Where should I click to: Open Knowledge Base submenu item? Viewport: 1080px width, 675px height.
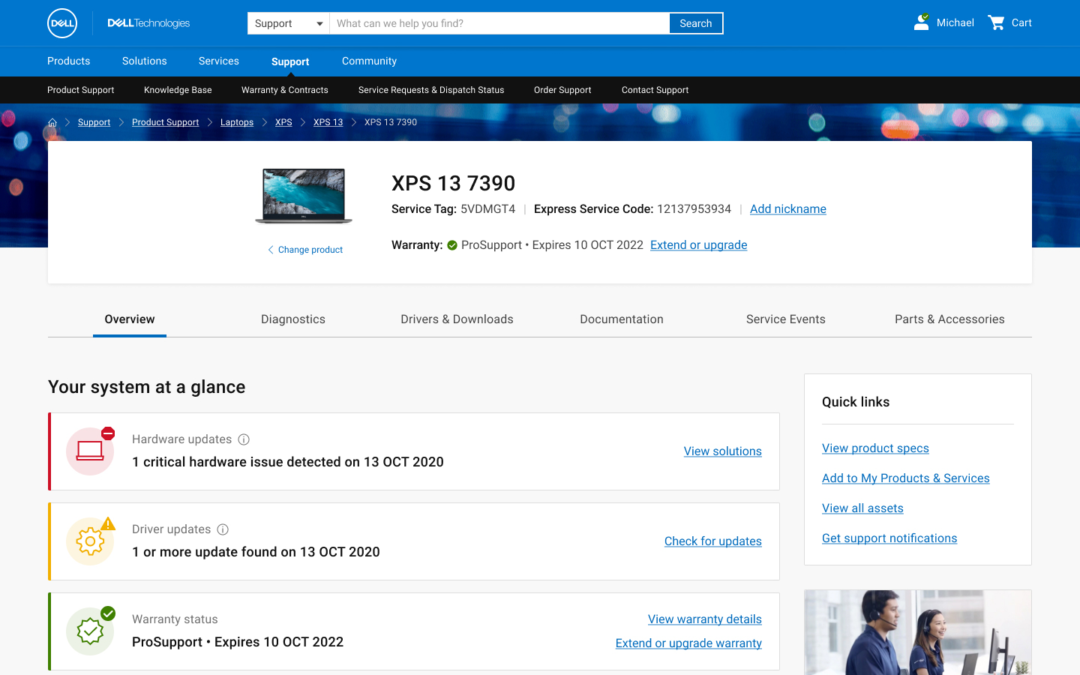click(x=178, y=90)
